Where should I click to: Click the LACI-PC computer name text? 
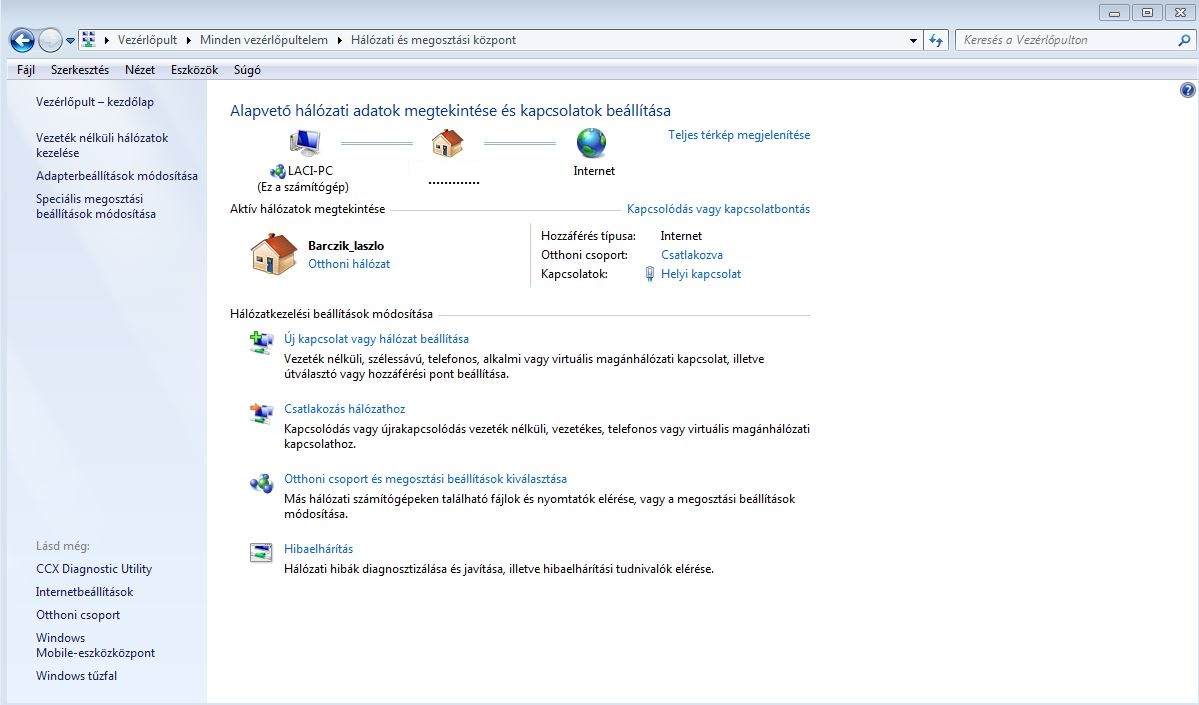[x=310, y=171]
